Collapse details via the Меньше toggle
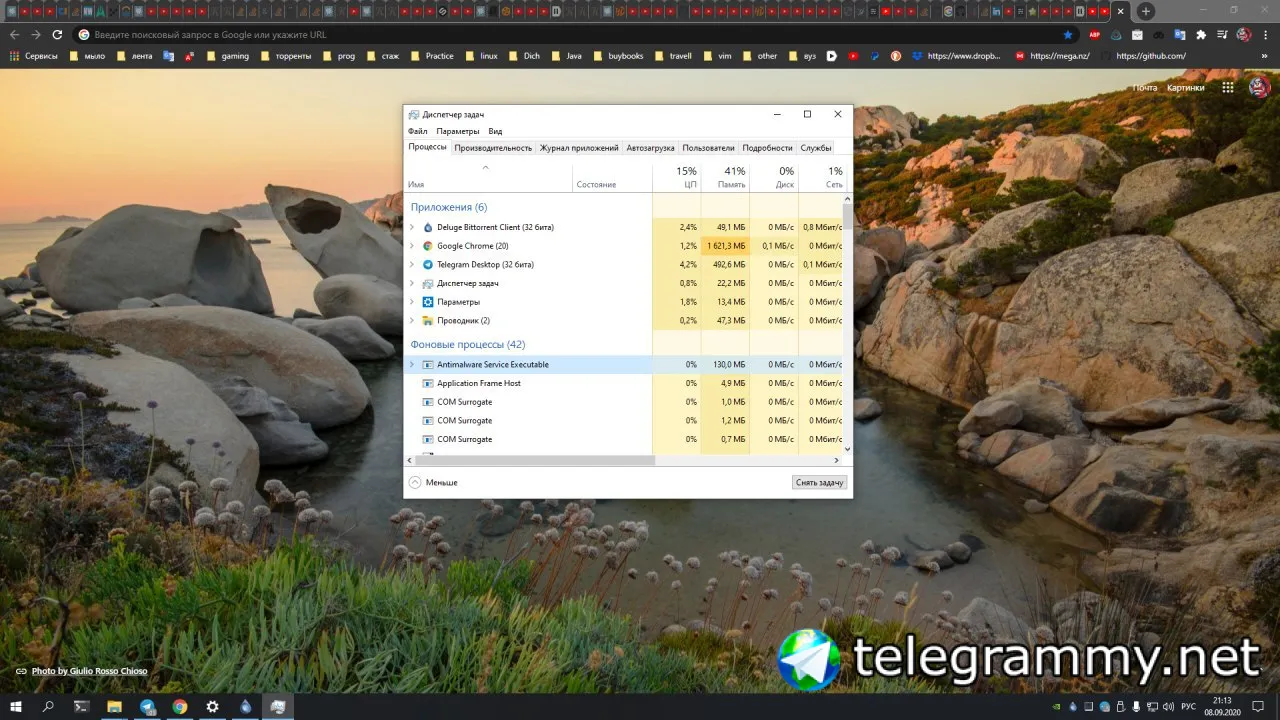Screen dimensions: 1280x720 [x=433, y=482]
